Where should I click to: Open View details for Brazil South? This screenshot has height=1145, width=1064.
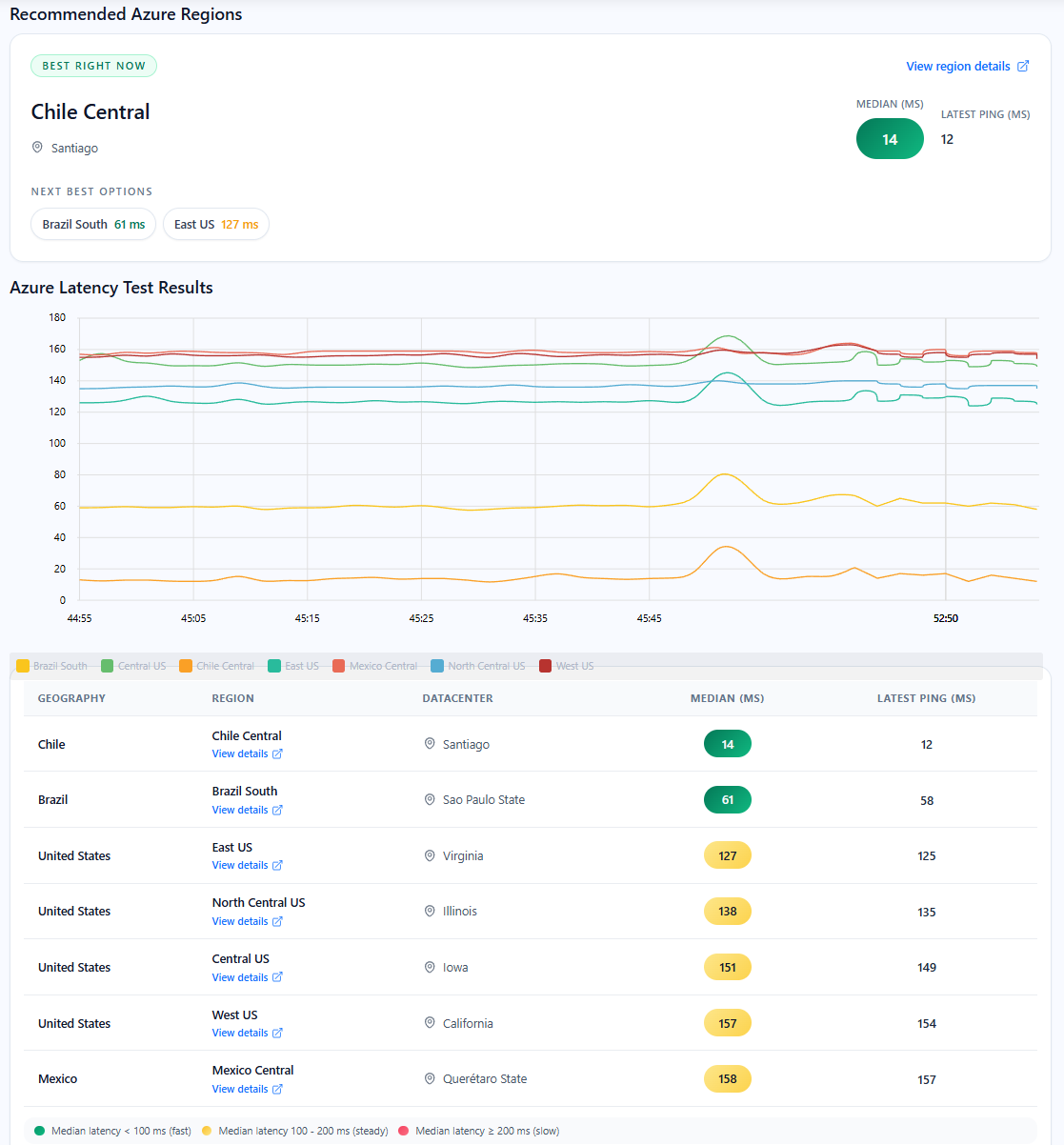pos(240,810)
